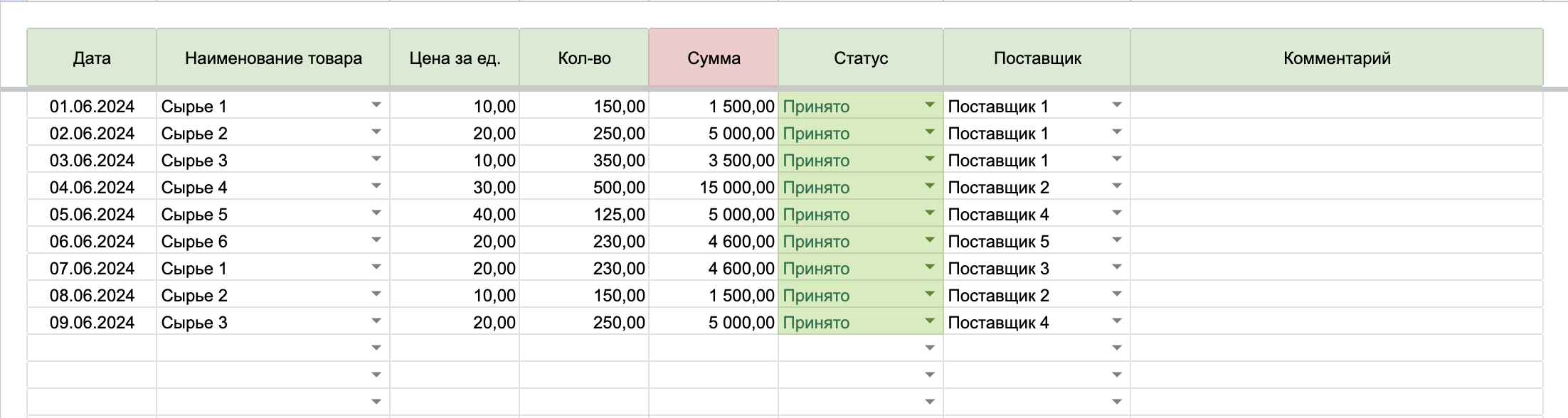Select the date cell 05.06.2024

92,215
